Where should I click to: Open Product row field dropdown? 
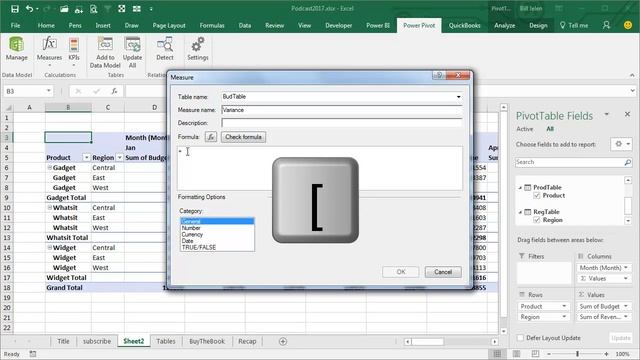[x=564, y=306]
